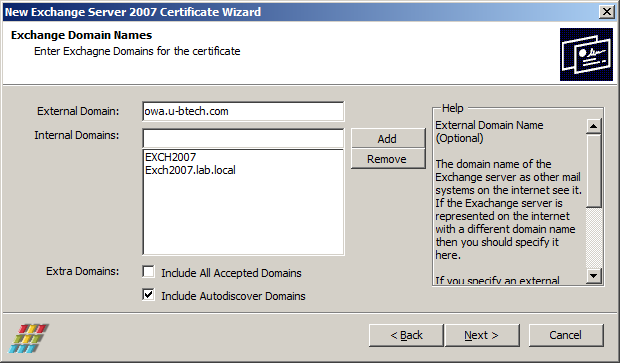Select EXCH2007 in the internal domains list
The width and height of the screenshot is (620, 363).
pos(170,157)
